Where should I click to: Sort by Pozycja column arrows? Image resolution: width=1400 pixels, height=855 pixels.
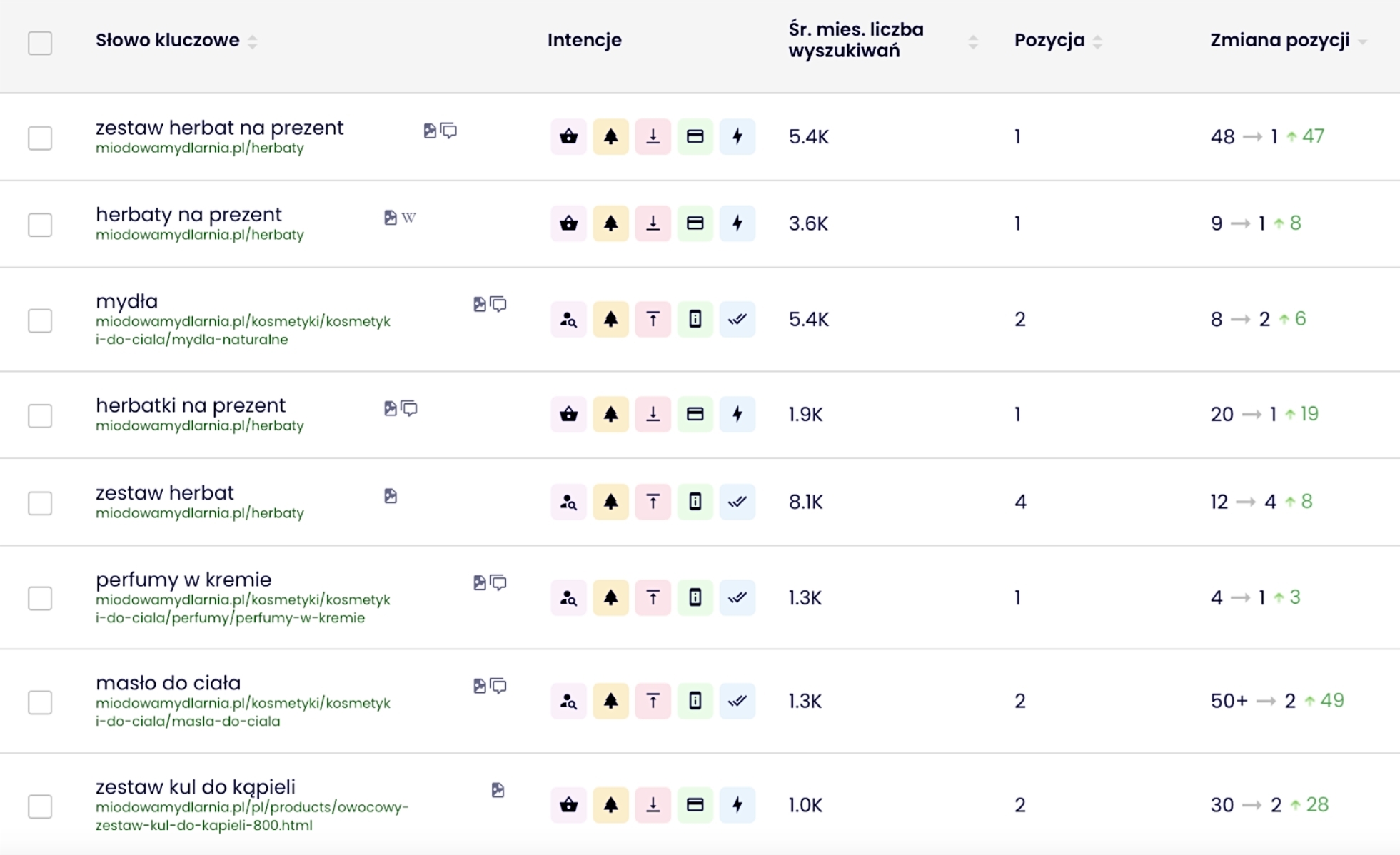[1097, 42]
